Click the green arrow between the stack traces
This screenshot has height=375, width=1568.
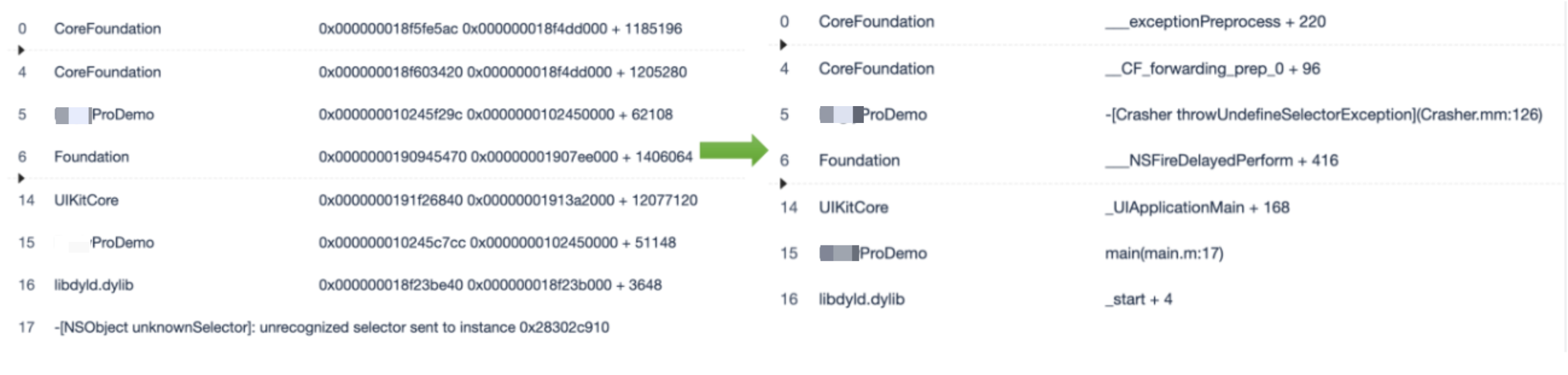click(x=733, y=150)
